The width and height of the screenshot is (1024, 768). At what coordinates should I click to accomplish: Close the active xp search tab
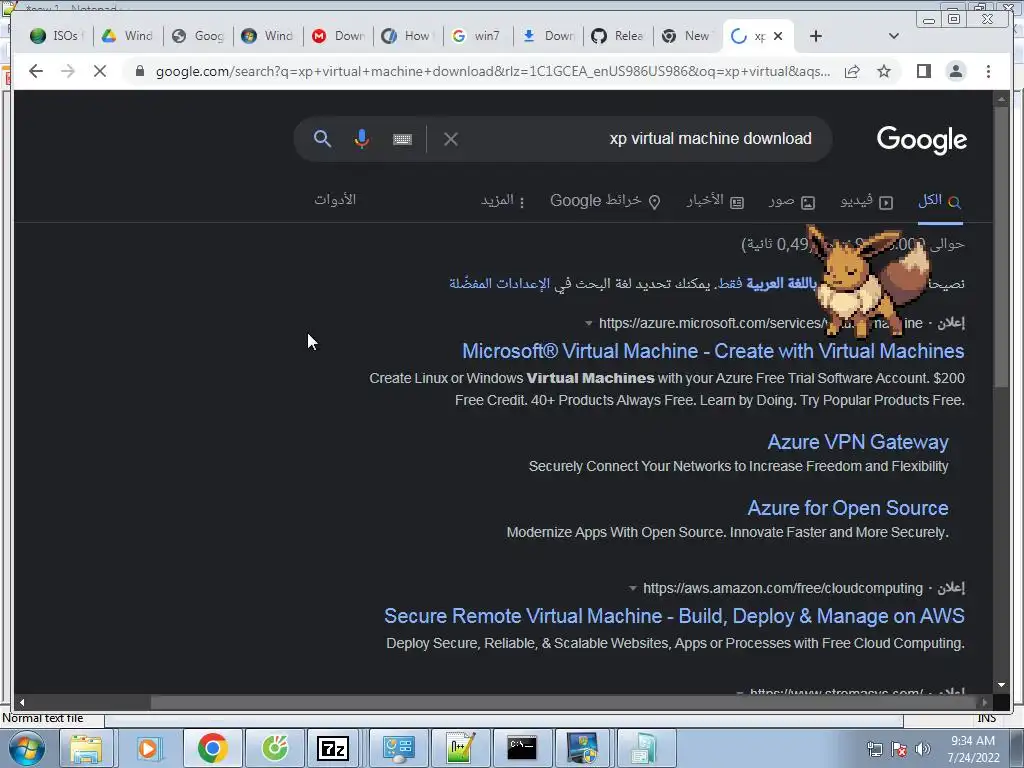pyautogui.click(x=778, y=36)
